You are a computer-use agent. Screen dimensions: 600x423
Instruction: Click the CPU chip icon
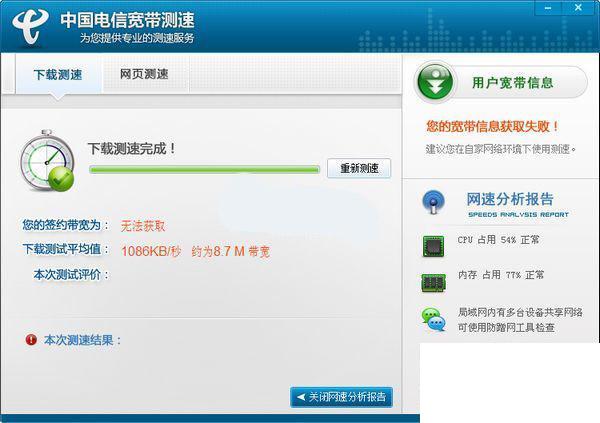[x=434, y=246]
